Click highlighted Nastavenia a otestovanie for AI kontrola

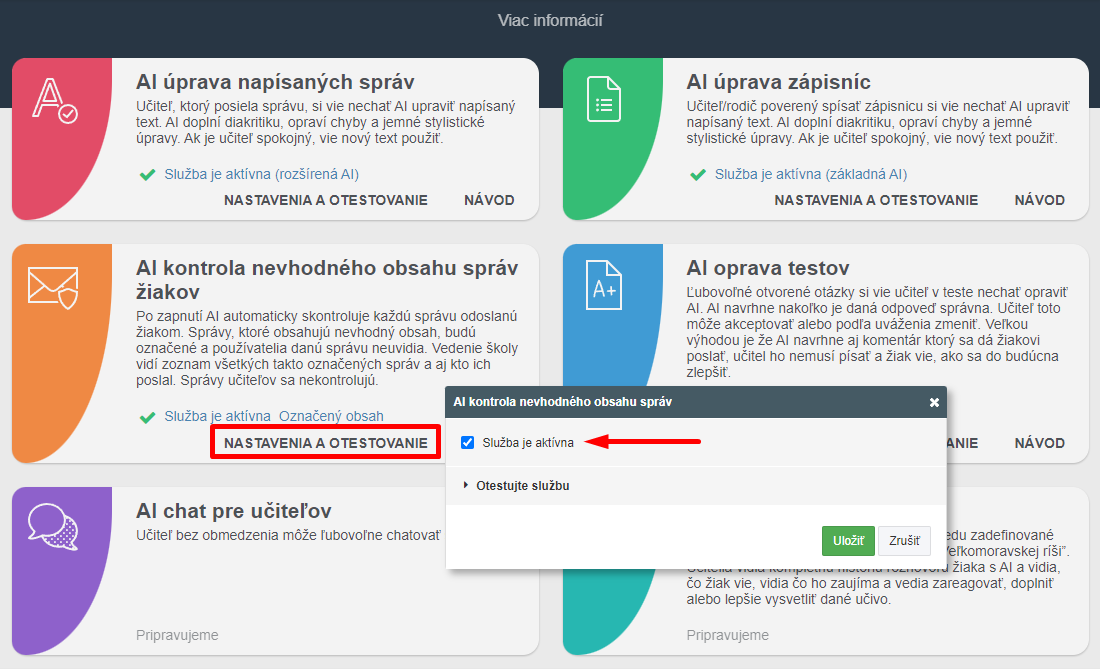click(325, 442)
